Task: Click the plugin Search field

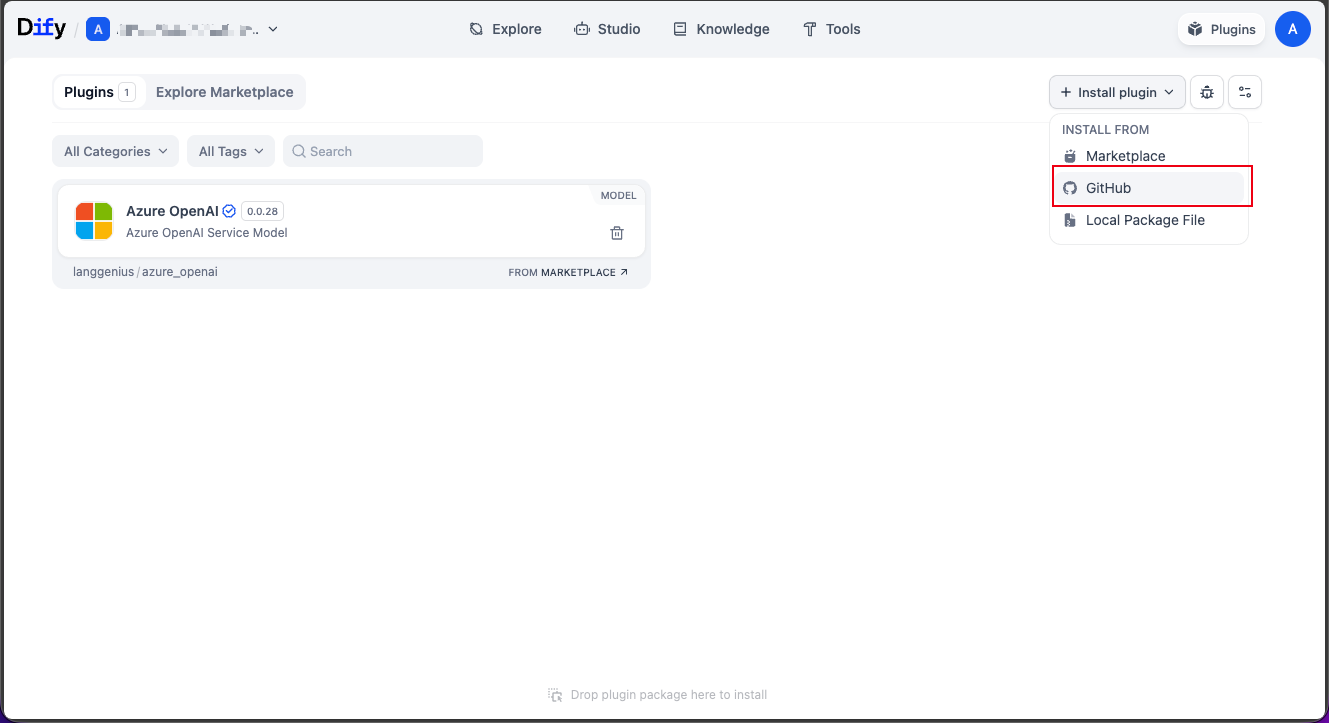Action: (x=383, y=151)
